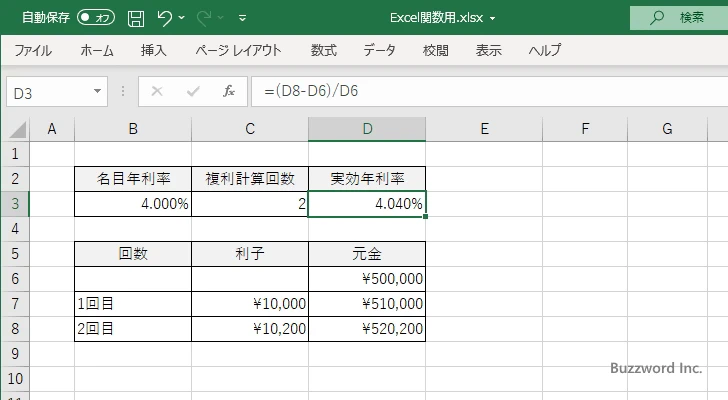Click the 検索 search box
The height and width of the screenshot is (400, 728).
[x=679, y=18]
